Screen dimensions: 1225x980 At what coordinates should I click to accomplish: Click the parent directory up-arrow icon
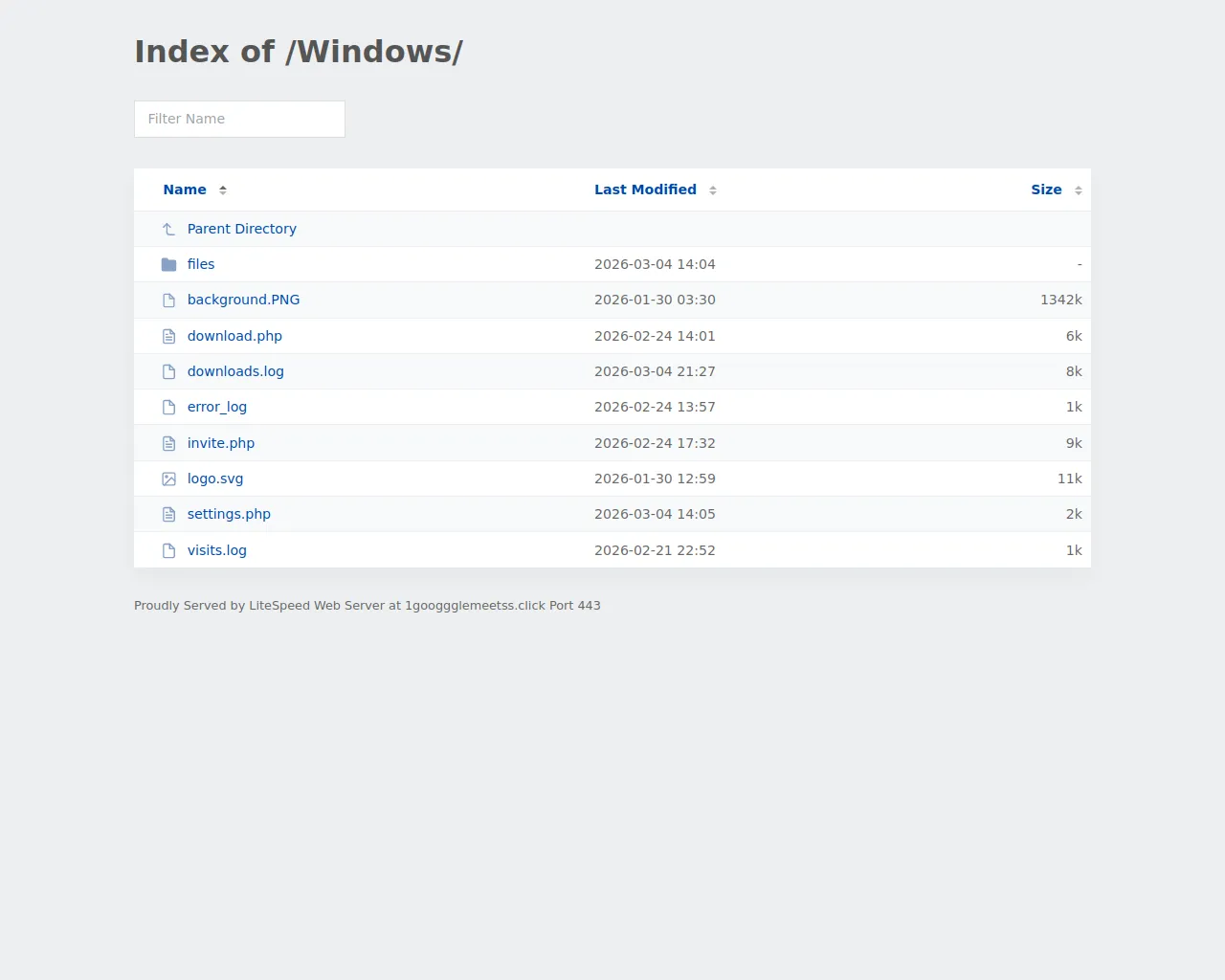(168, 229)
